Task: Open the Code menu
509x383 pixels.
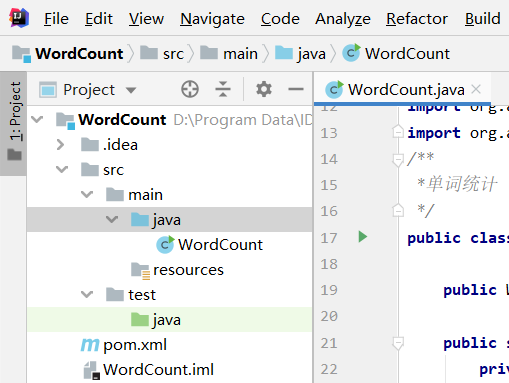Action: coord(280,19)
